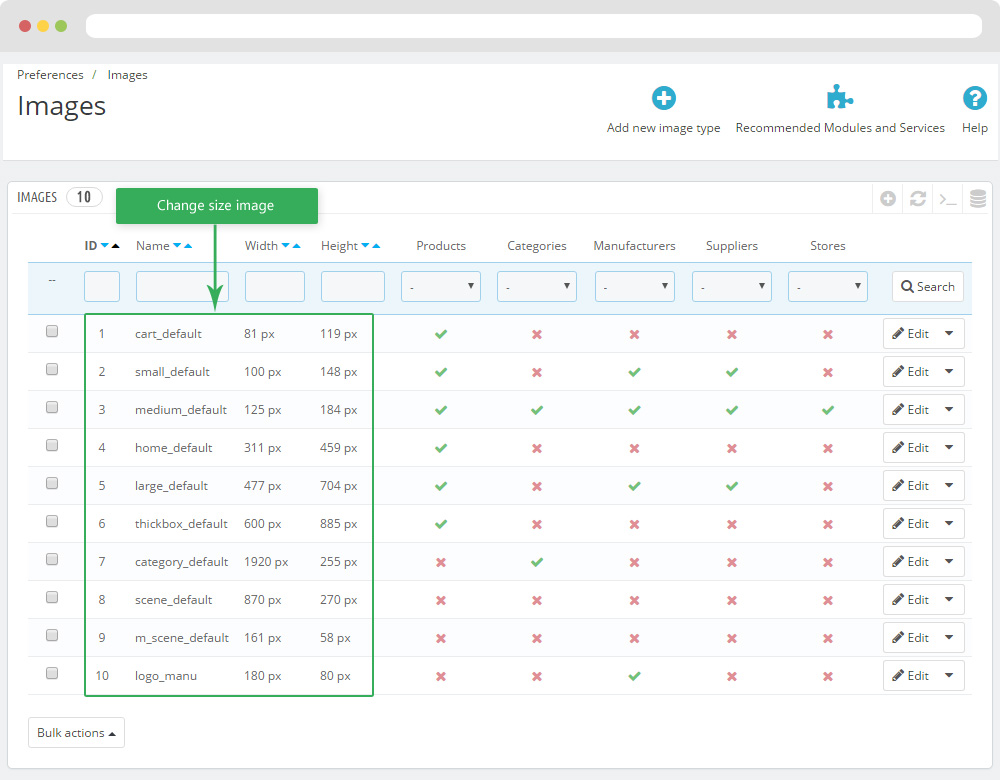This screenshot has height=780, width=1000.
Task: Go to Preferences in the breadcrumb
Action: 50,75
